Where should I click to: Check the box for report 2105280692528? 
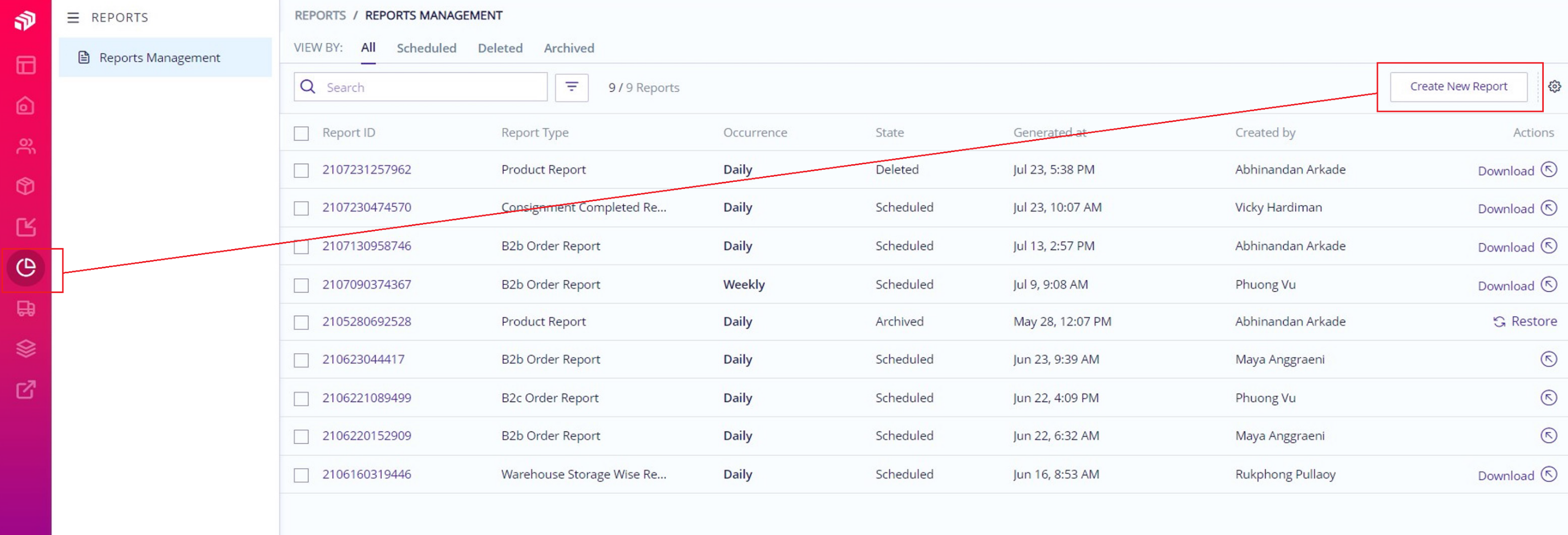pos(301,322)
